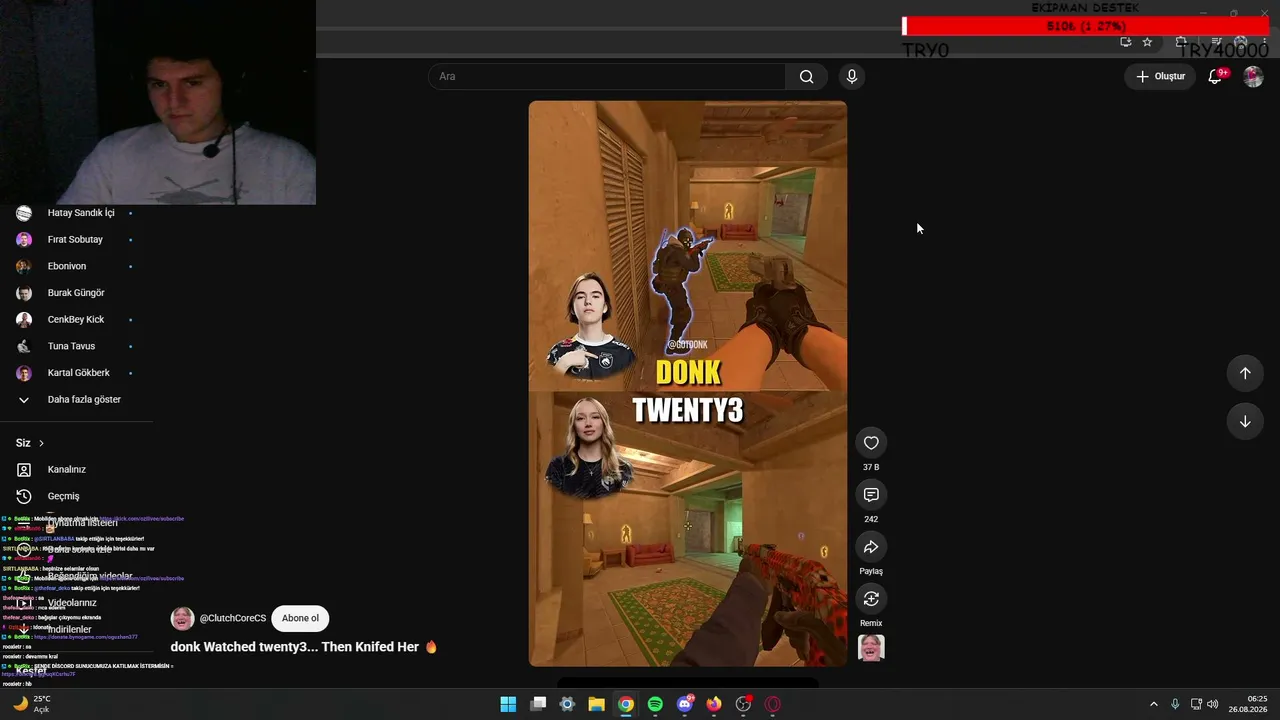Activate voice search microphone icon

(x=852, y=77)
